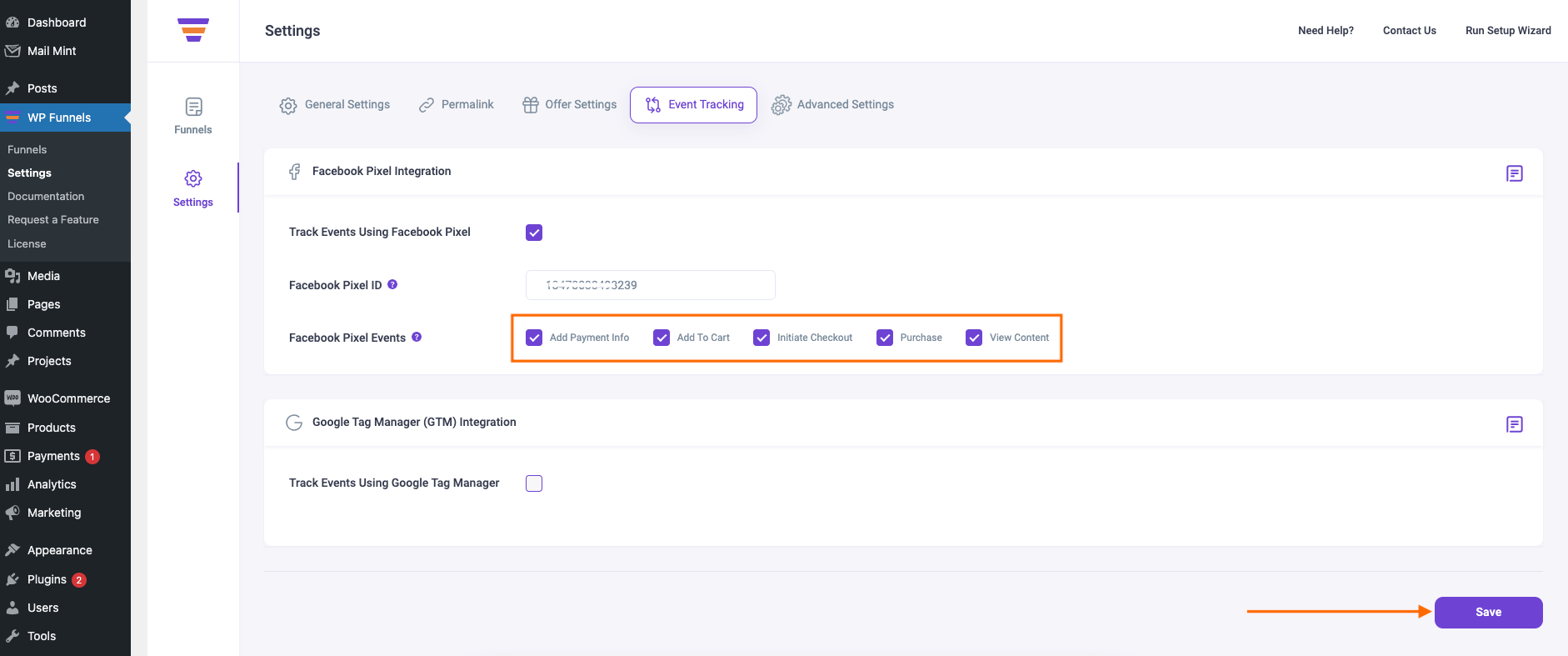The image size is (1568, 656).
Task: Open the Need Help? link
Action: point(1326,31)
